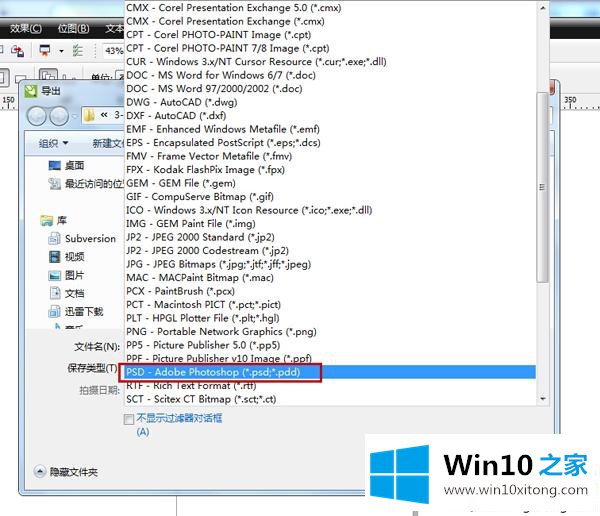600x516 pixels.
Task: Select RTF - Rich Text Format
Action: (331, 385)
